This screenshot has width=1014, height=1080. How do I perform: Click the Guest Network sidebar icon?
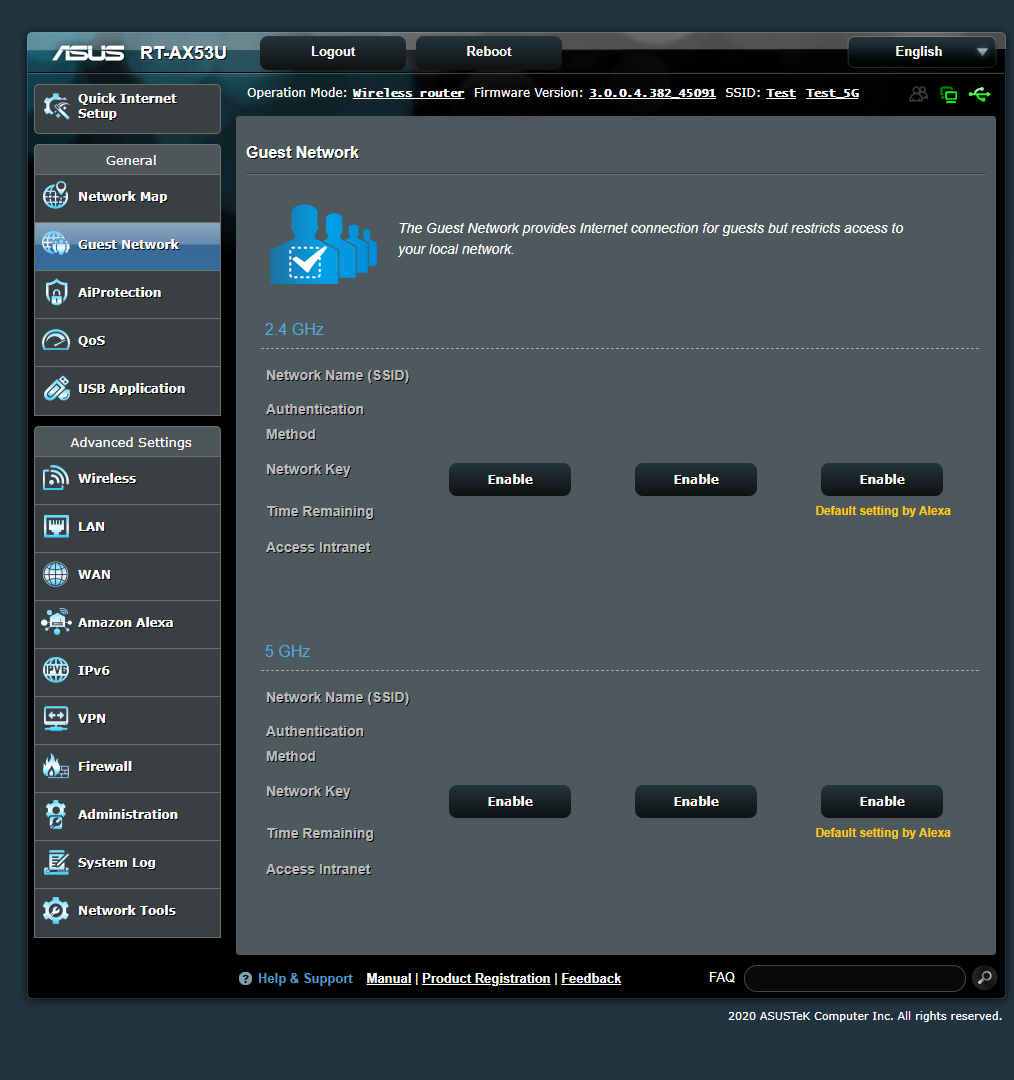point(56,244)
